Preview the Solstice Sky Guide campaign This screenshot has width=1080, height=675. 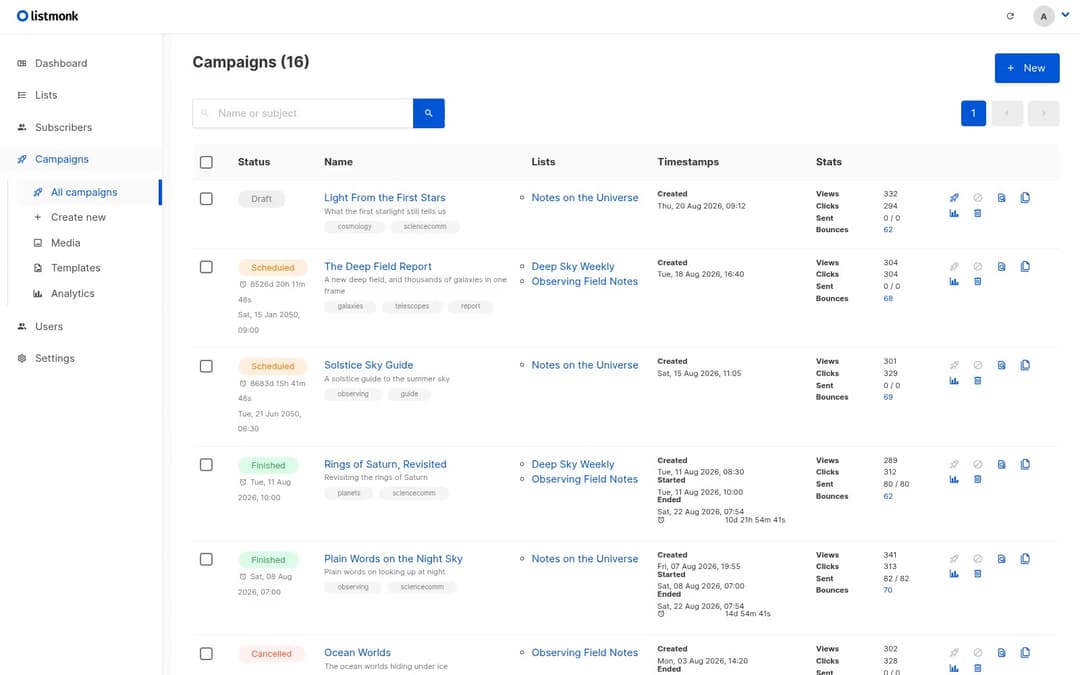pyautogui.click(x=1001, y=365)
